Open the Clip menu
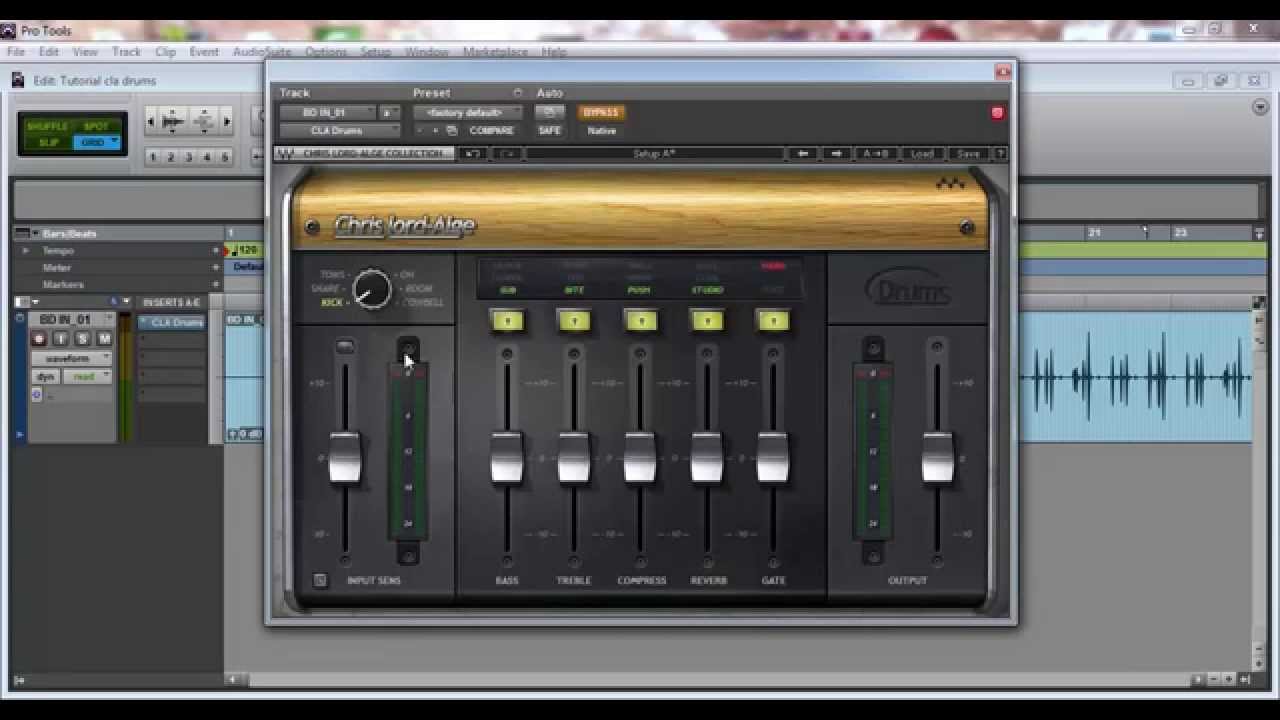This screenshot has height=720, width=1280. [x=165, y=52]
